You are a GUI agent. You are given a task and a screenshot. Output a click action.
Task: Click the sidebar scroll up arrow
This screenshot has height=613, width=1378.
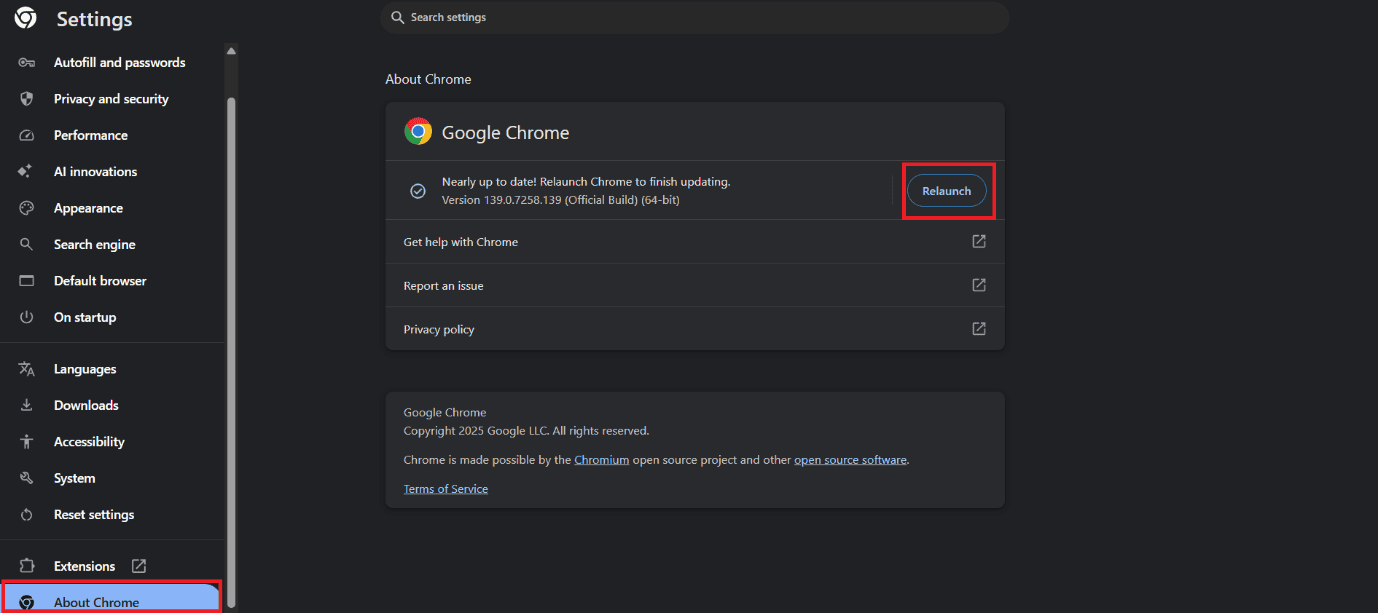coord(232,51)
